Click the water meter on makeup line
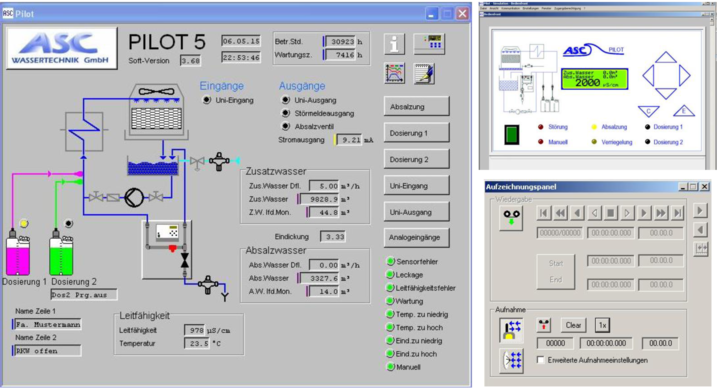The height and width of the screenshot is (389, 720). pos(219,161)
